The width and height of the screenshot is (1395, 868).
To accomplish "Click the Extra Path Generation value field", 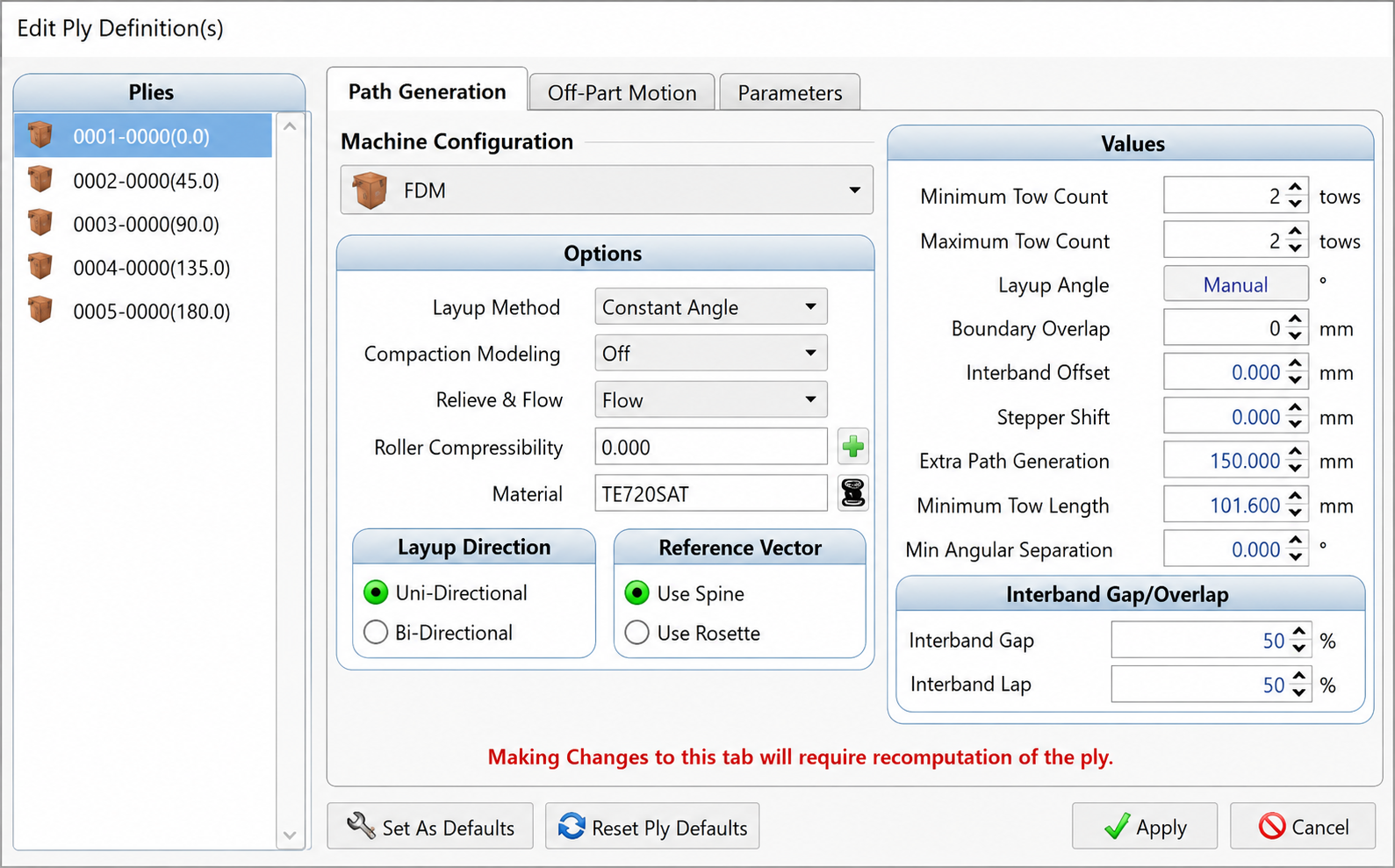I will [1236, 461].
